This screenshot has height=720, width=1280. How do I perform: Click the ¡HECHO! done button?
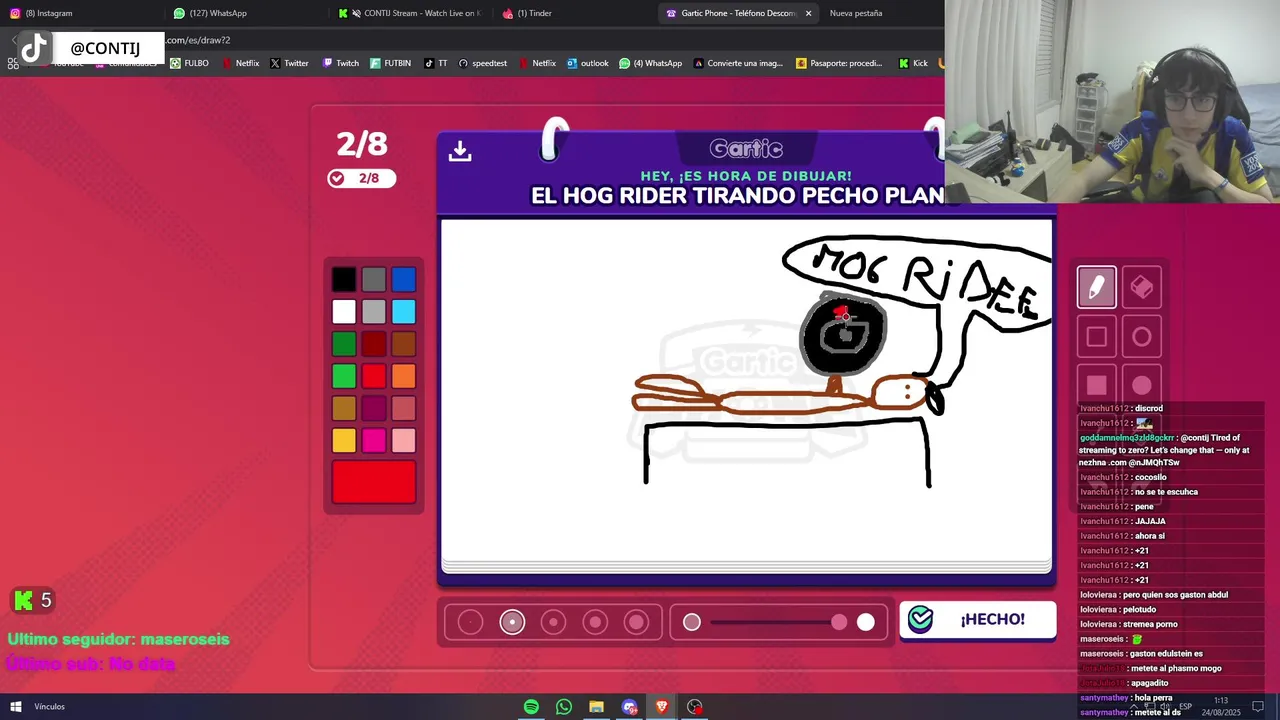pos(977,620)
